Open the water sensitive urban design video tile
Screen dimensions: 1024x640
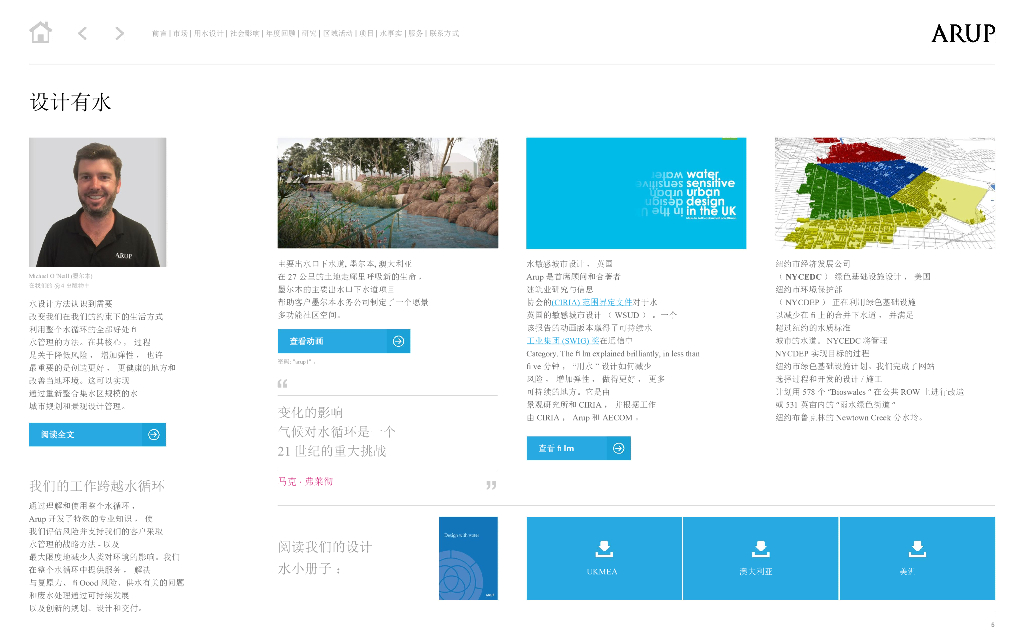tap(636, 193)
